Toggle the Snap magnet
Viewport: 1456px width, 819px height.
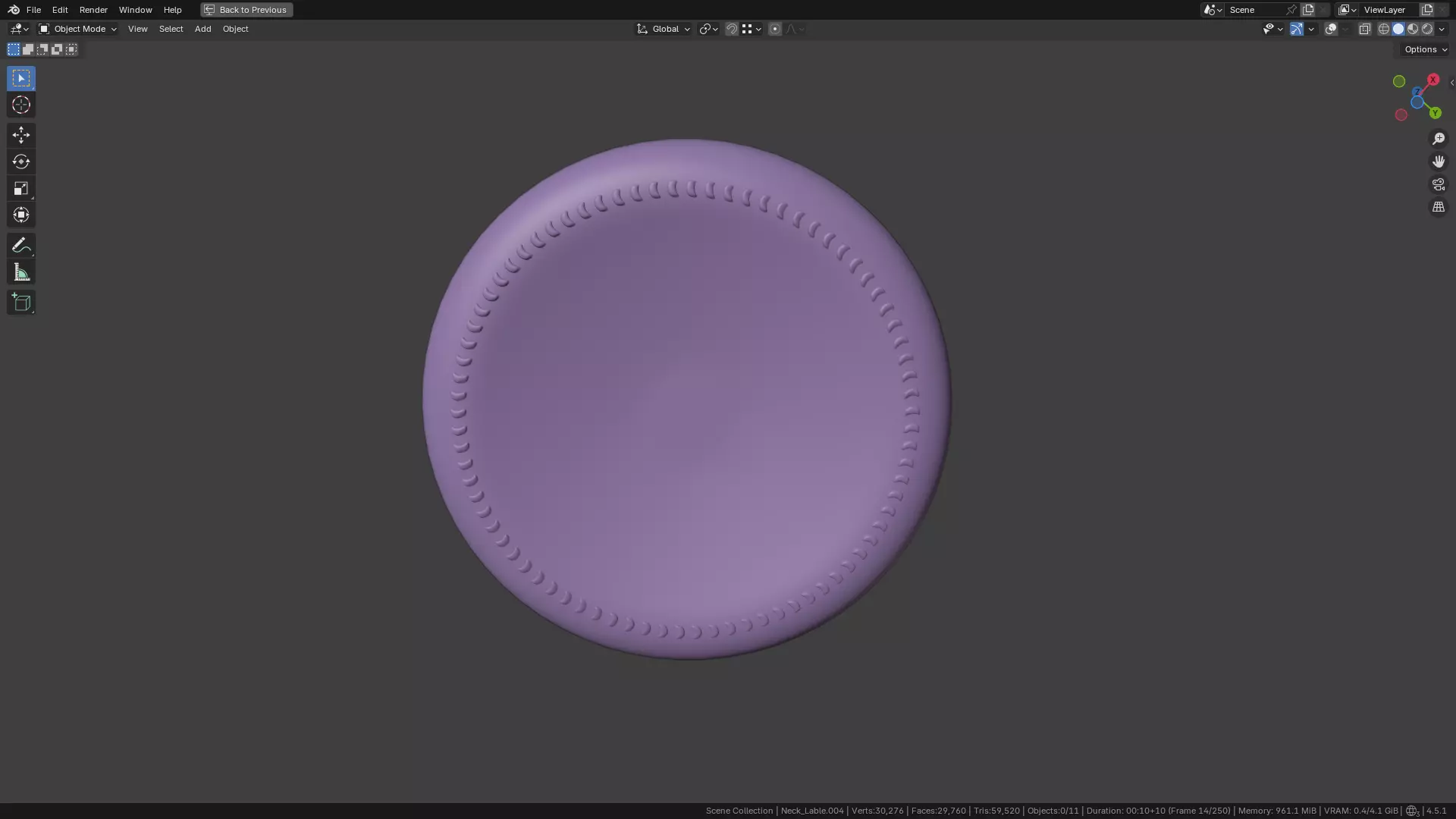(x=731, y=29)
